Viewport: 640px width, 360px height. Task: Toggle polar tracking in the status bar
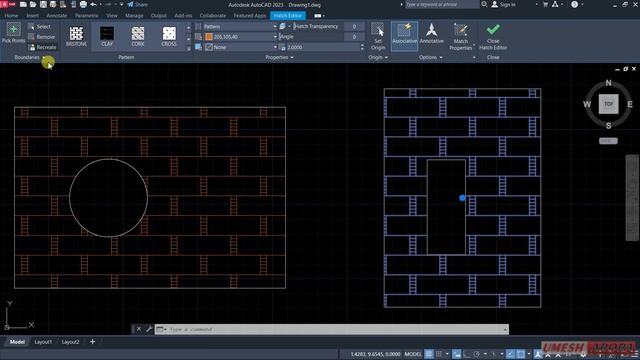pyautogui.click(x=477, y=354)
